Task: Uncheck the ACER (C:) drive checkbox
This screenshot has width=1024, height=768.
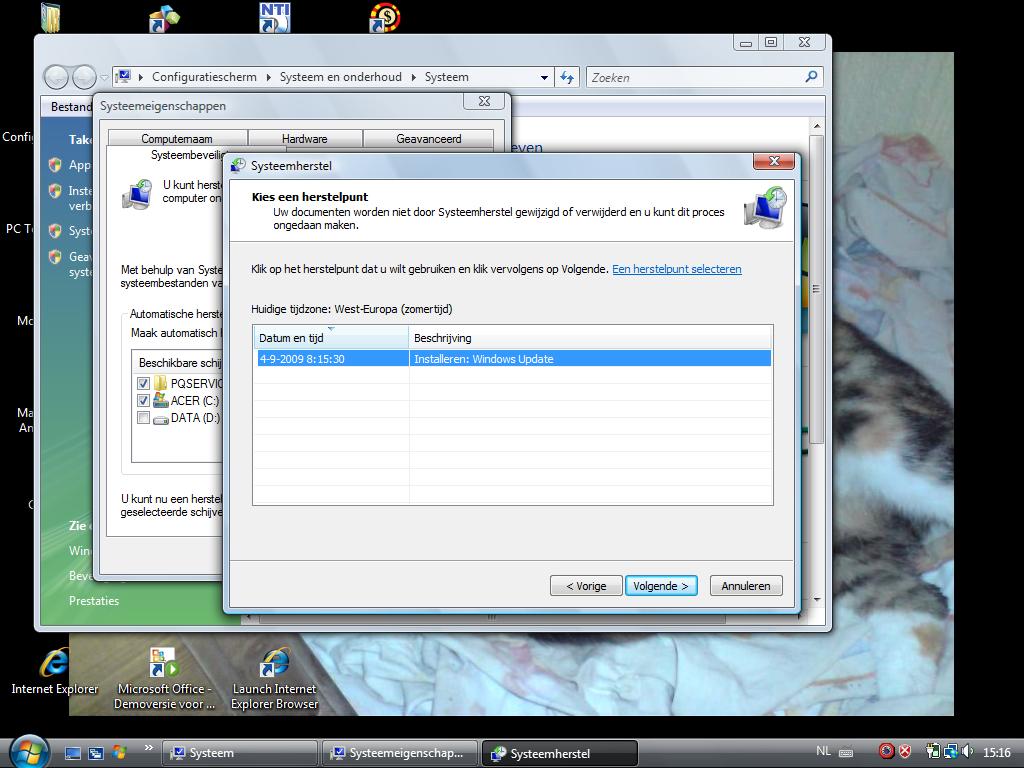Action: [x=143, y=400]
